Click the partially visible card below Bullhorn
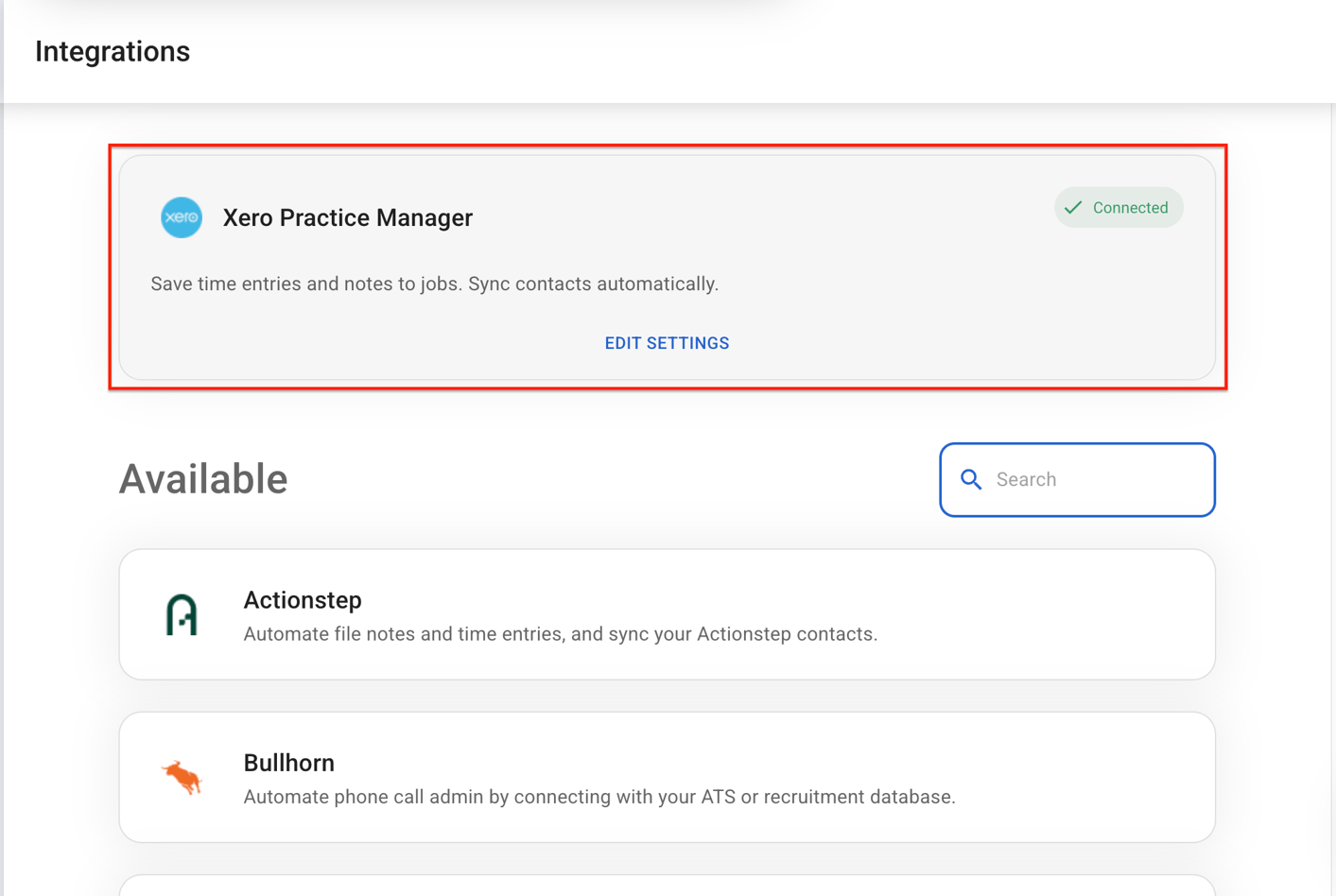 [668, 888]
